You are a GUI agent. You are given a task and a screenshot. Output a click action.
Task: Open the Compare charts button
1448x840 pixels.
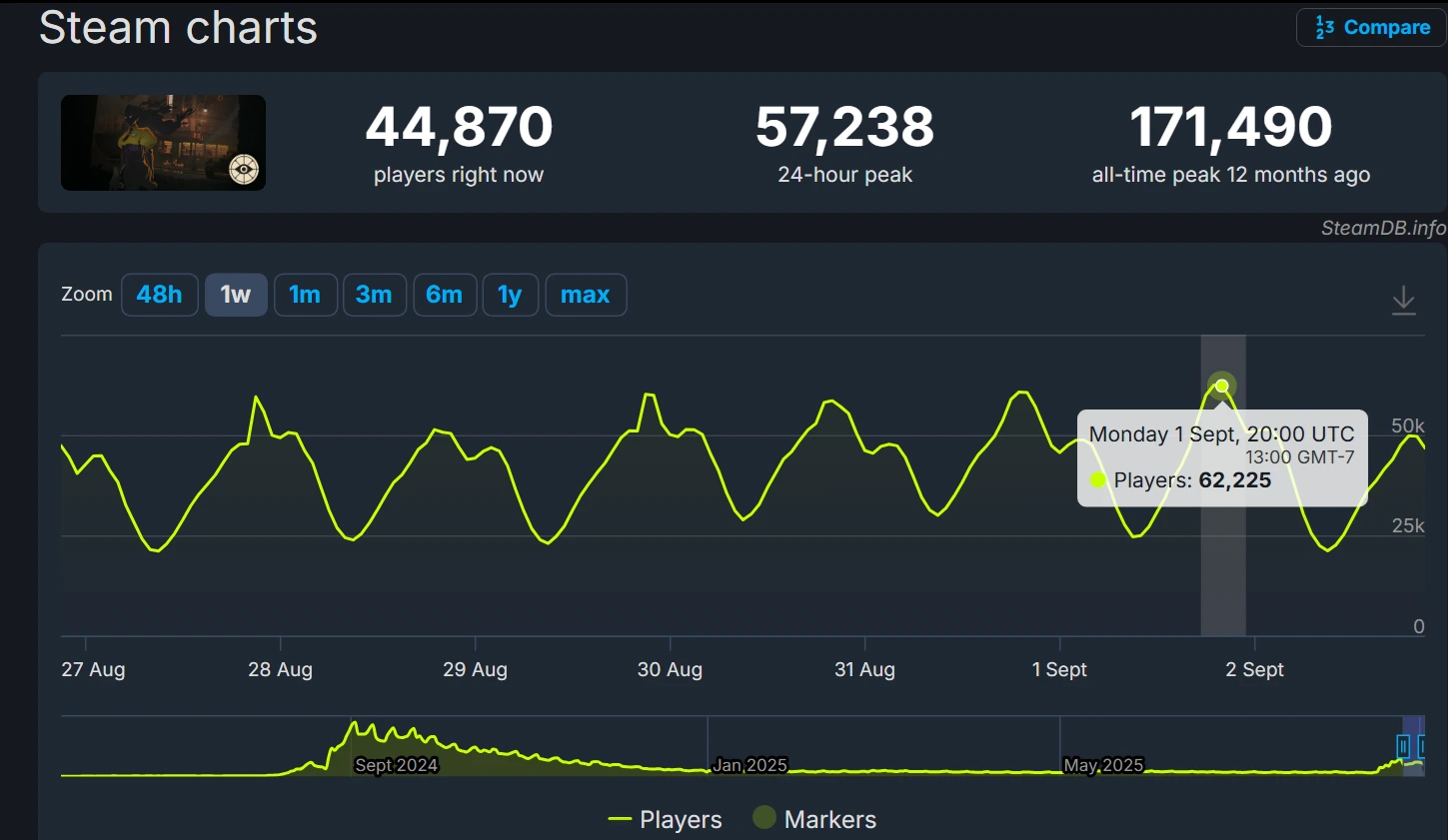(1371, 28)
